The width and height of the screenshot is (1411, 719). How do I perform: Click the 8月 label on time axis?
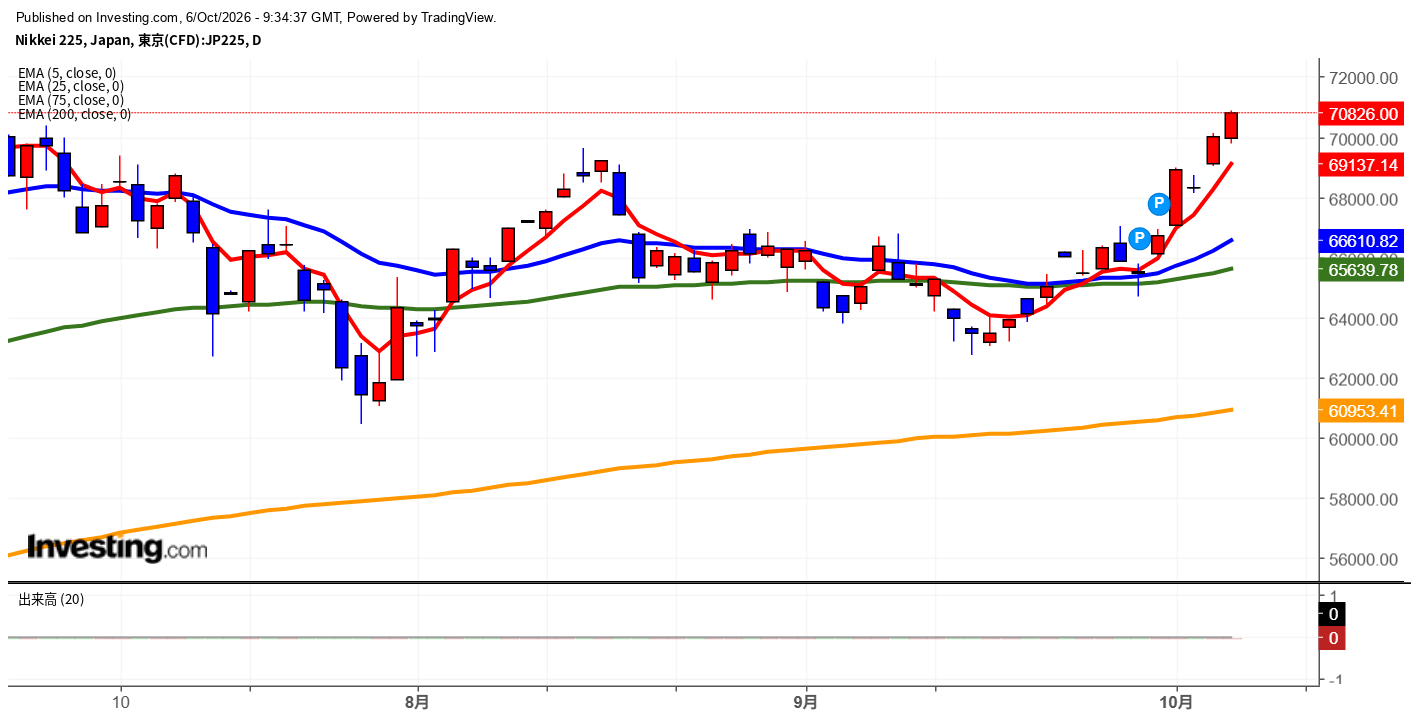(x=418, y=702)
